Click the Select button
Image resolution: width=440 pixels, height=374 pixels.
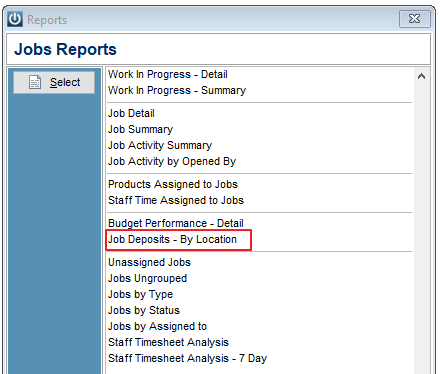(54, 82)
